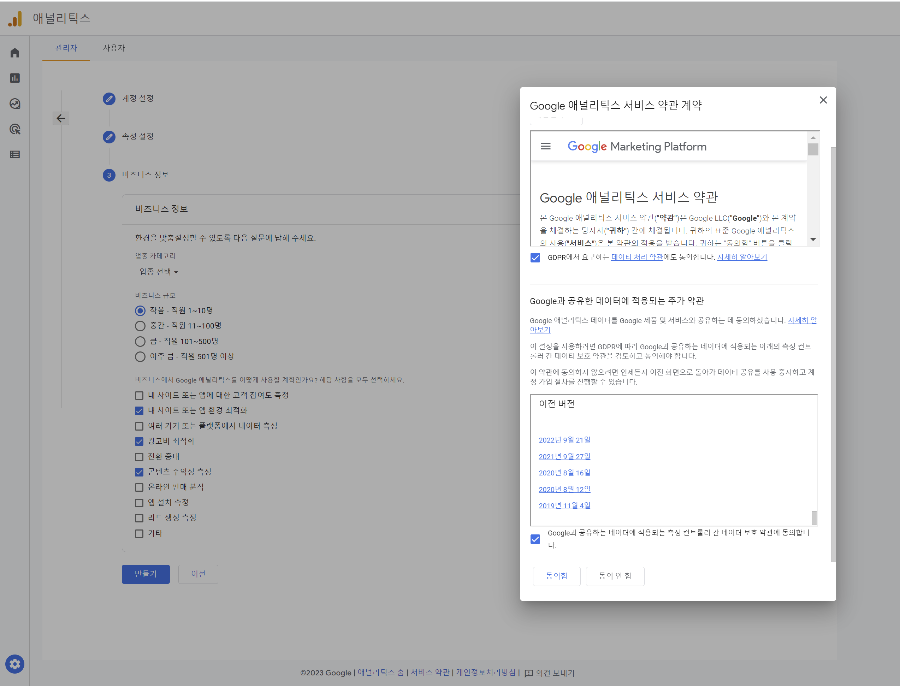Switch to the 관리자 tab

tap(66, 48)
